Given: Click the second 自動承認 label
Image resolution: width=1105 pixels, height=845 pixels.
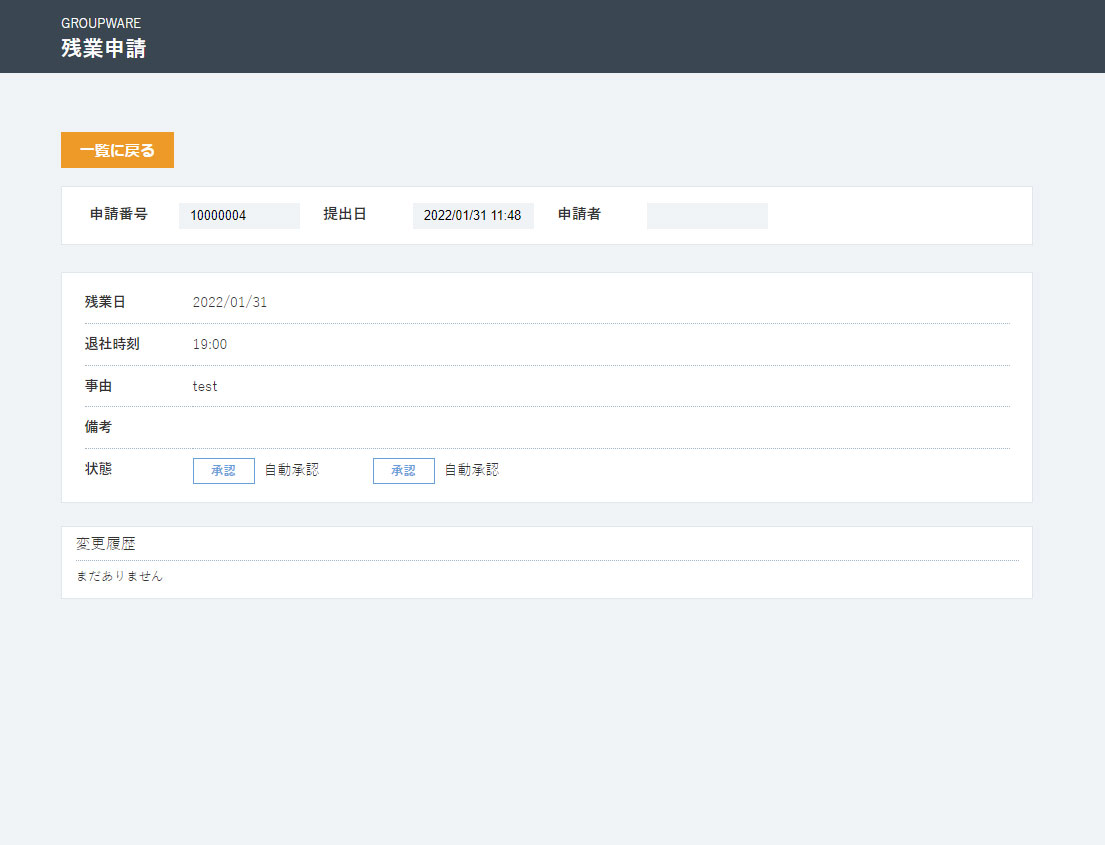Looking at the screenshot, I should [x=471, y=470].
